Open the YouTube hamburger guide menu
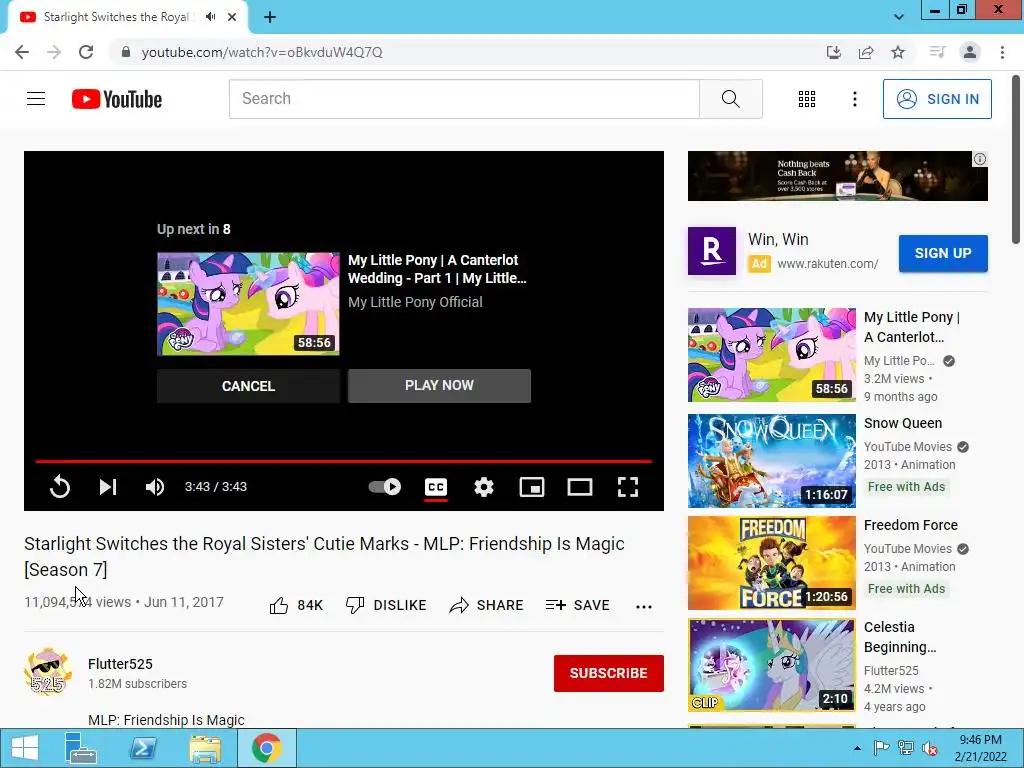1024x768 pixels. (x=36, y=99)
